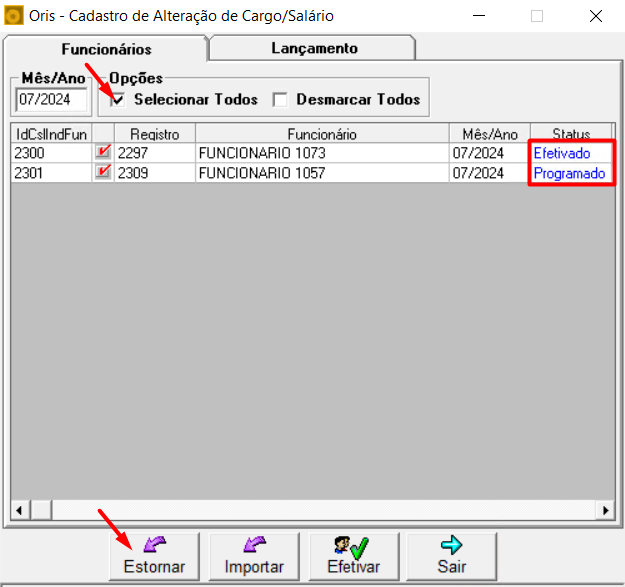Click the Programado status cell
The height and width of the screenshot is (587, 625).
pos(571,173)
